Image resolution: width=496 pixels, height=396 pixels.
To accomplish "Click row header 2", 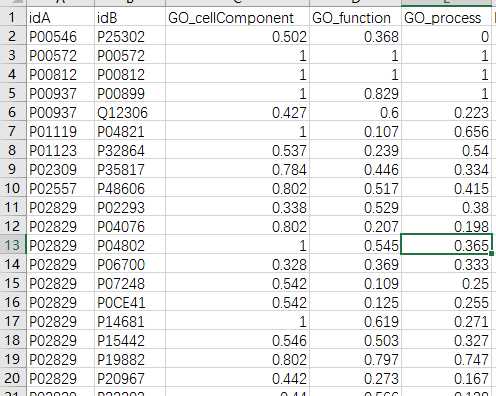I will (13, 36).
